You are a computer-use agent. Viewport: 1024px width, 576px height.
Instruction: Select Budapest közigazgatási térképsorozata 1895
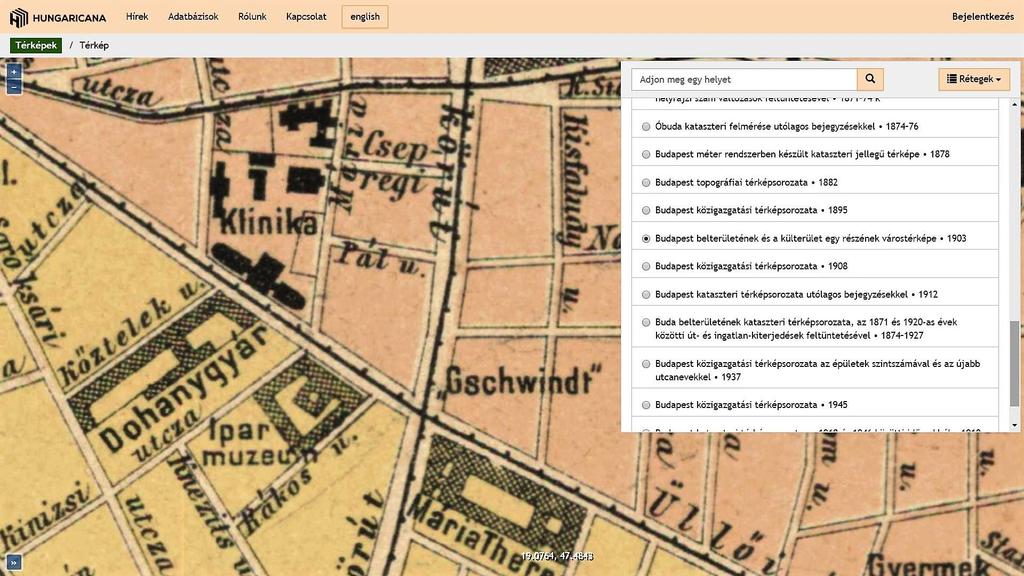point(646,210)
